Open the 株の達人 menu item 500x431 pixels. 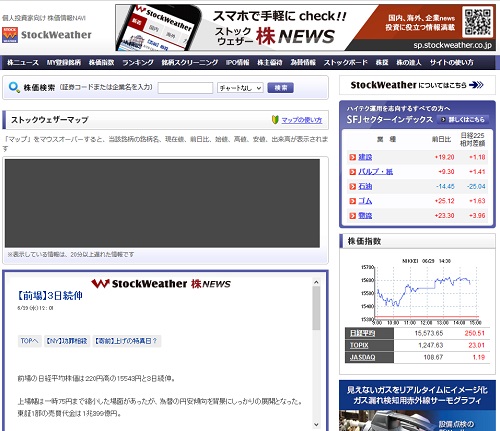[x=409, y=62]
